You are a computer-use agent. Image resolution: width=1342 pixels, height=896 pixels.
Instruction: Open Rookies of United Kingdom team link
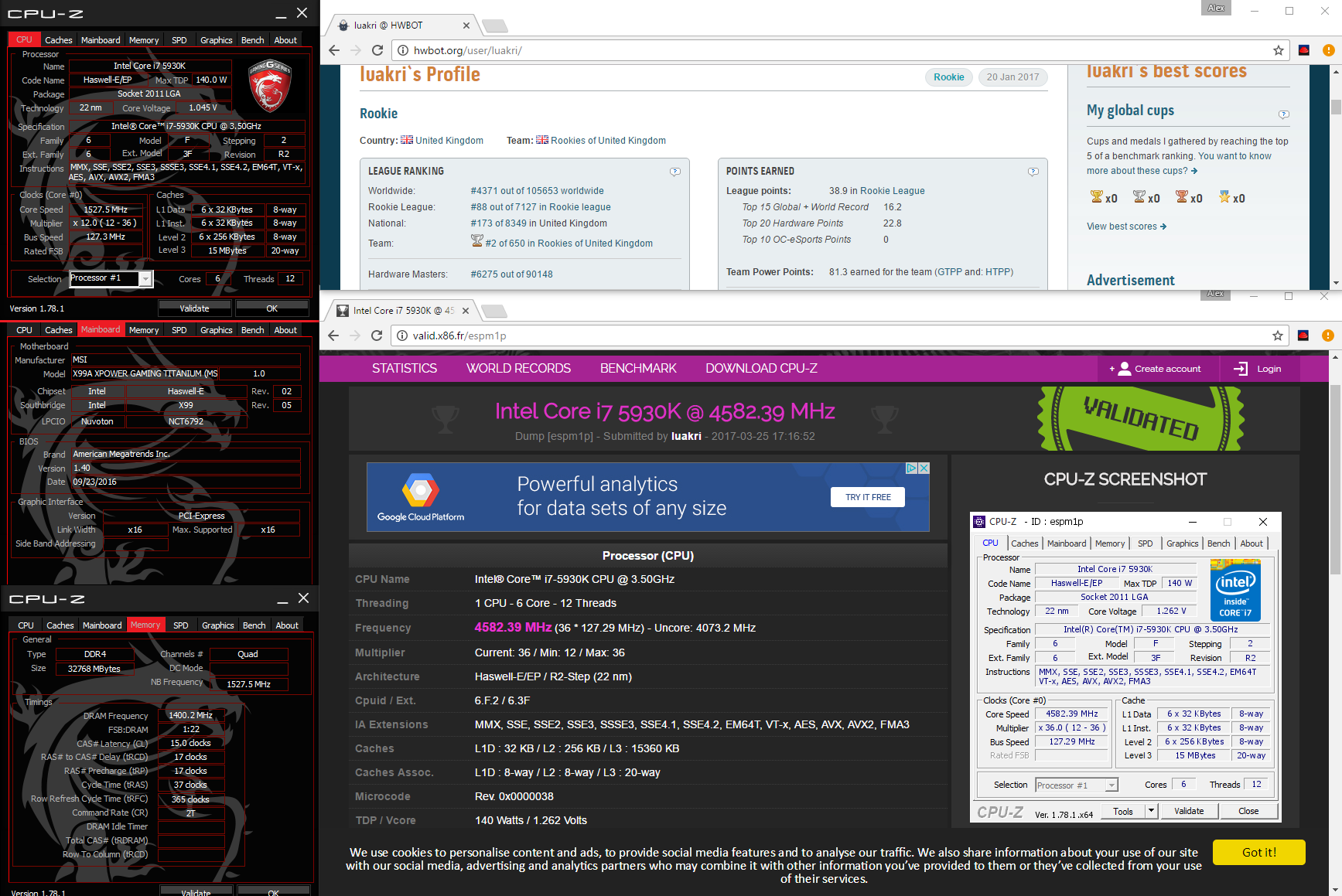(608, 141)
